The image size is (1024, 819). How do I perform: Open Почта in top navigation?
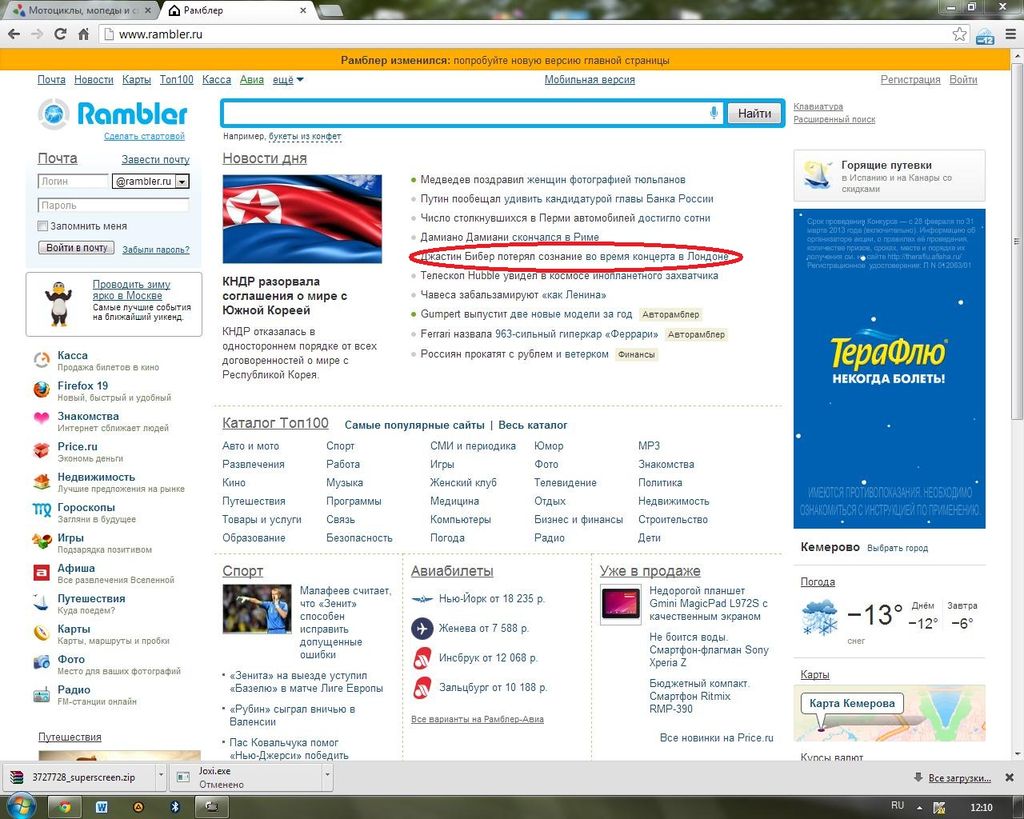[51, 80]
